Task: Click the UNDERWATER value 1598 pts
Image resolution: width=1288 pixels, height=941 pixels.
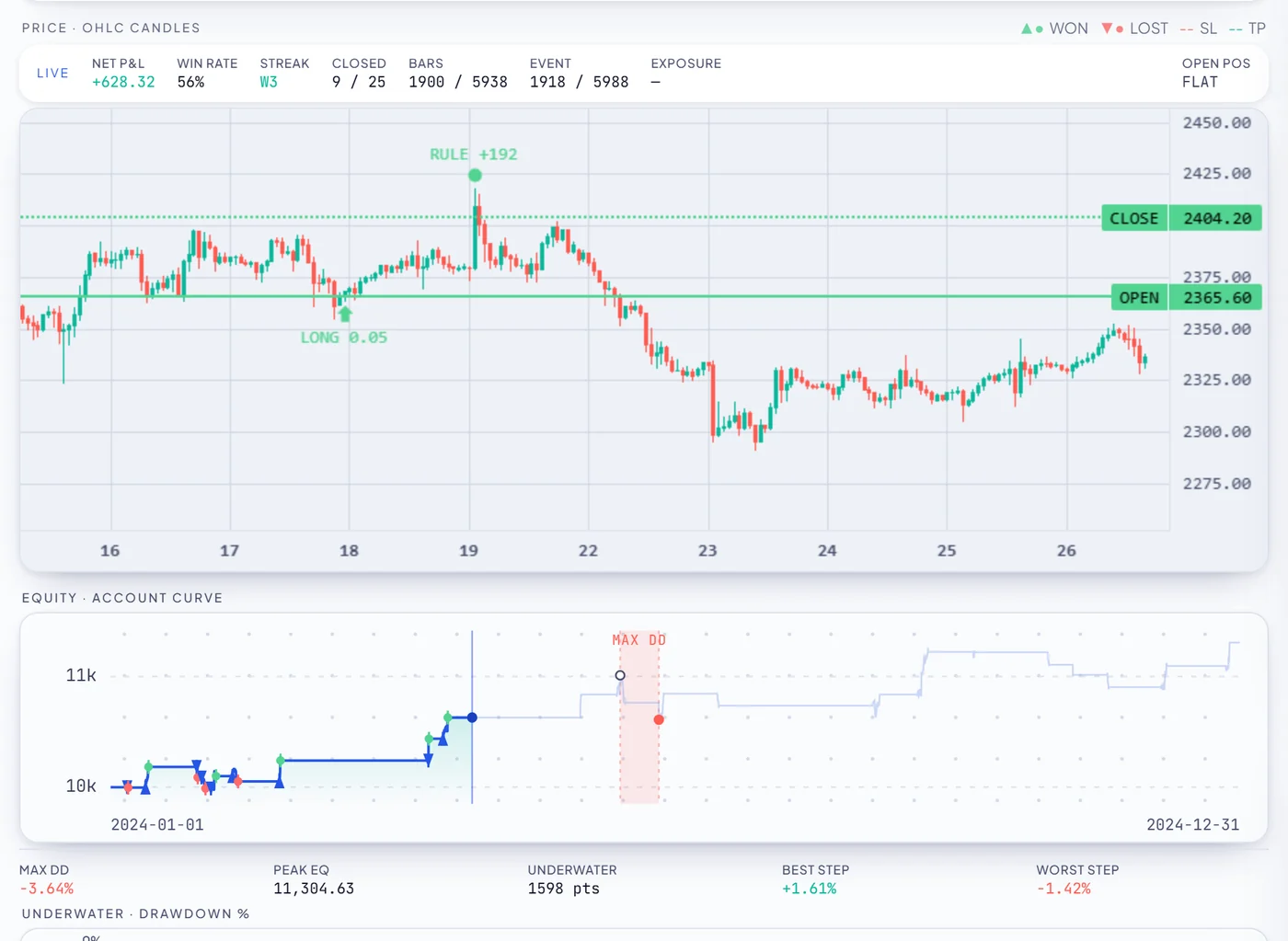Action: 563,889
